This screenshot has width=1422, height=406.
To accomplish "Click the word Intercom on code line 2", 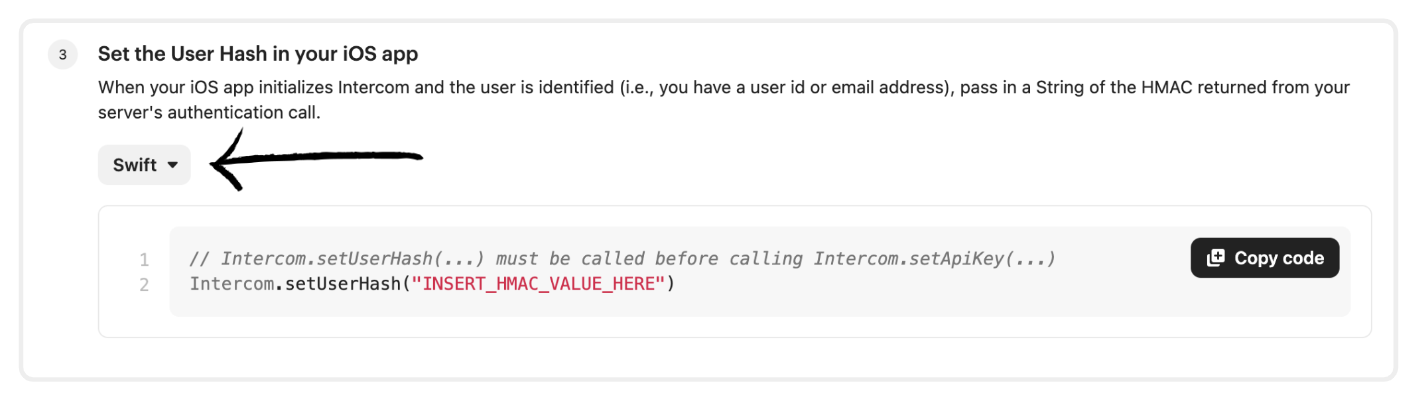I will coord(231,284).
